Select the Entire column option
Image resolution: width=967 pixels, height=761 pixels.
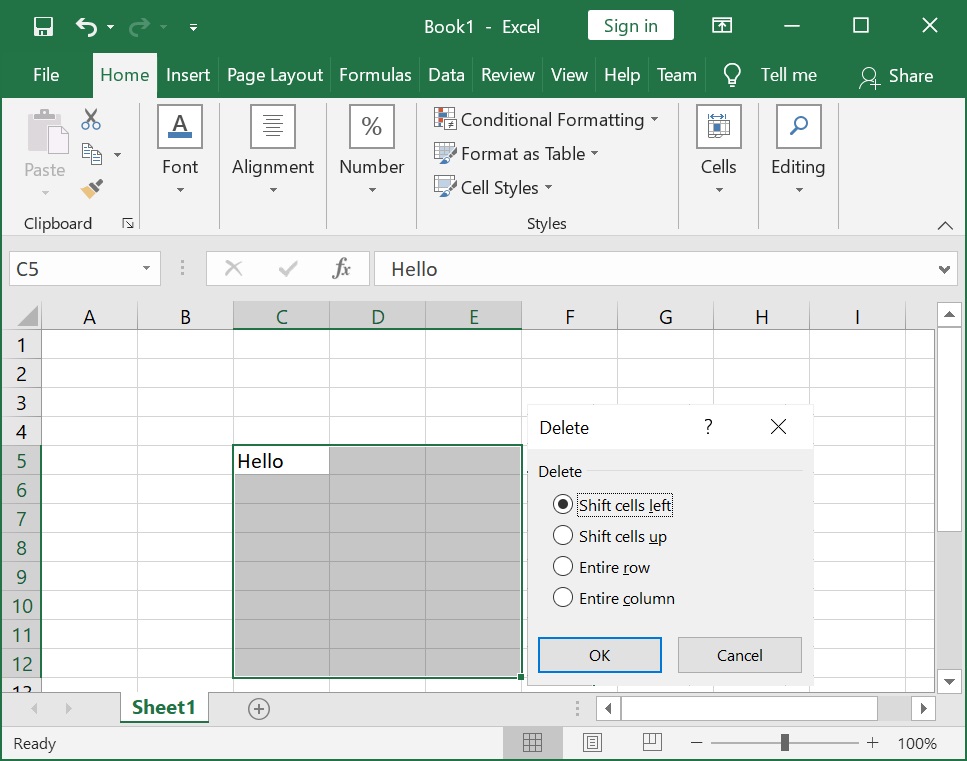(x=614, y=598)
